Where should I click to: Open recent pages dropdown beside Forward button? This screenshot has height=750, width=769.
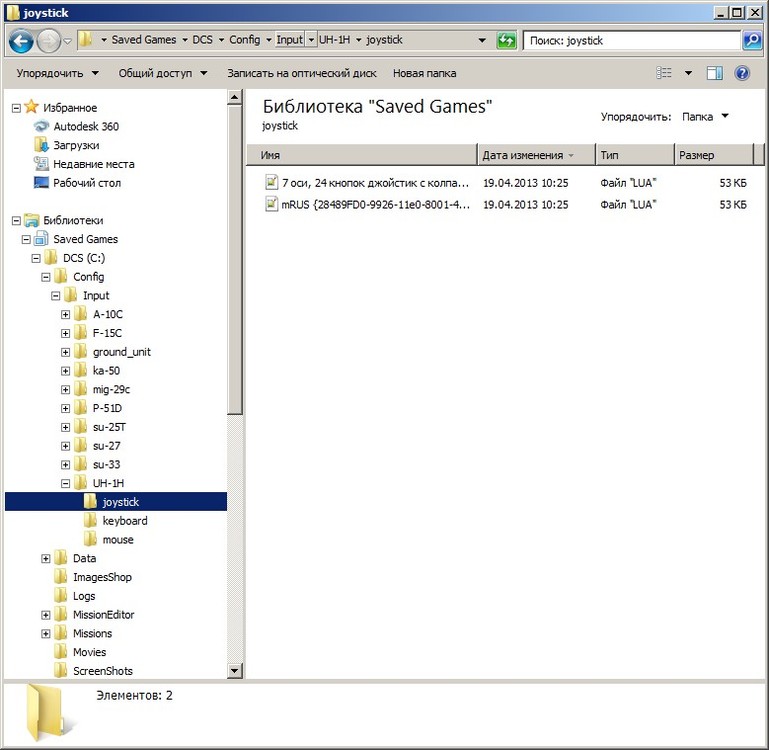(x=68, y=41)
